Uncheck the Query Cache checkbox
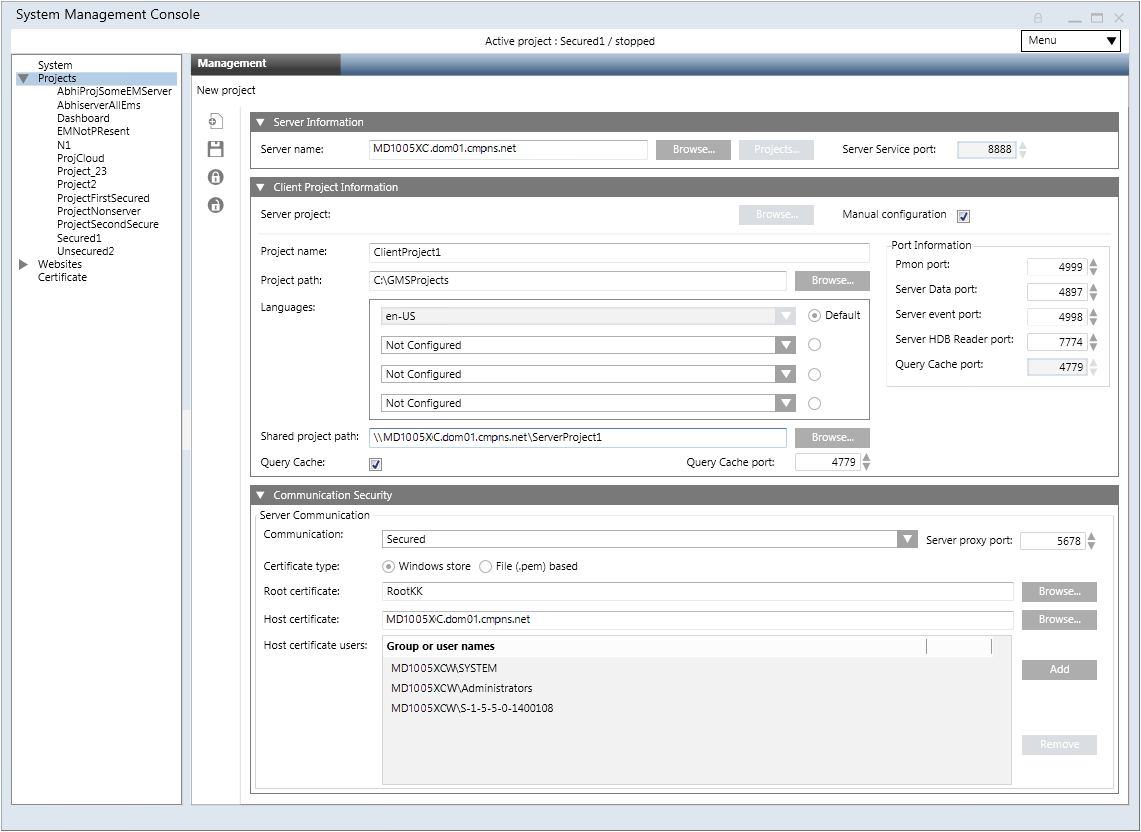The image size is (1141, 832). pos(376,464)
